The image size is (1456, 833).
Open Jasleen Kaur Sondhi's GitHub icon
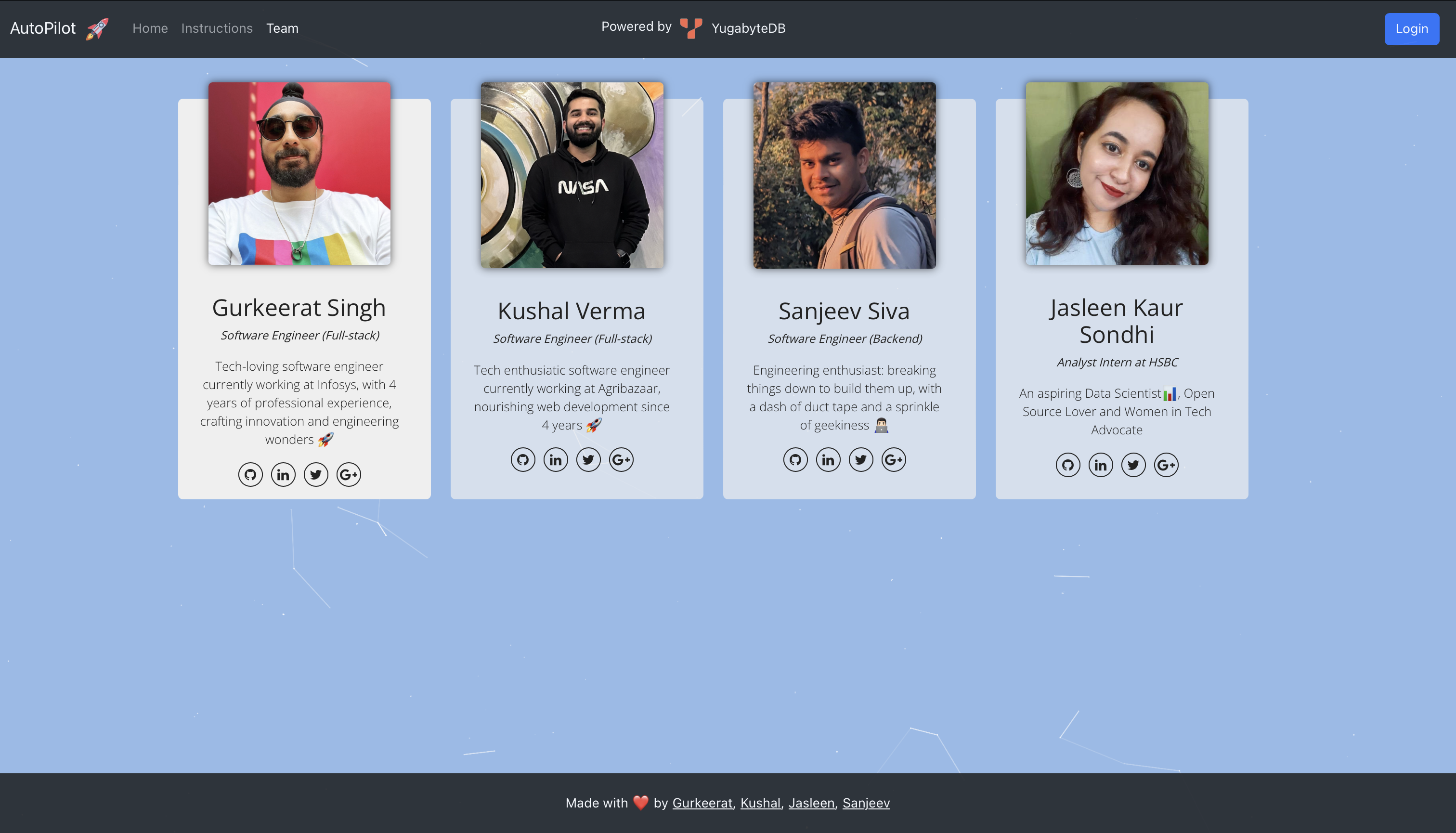(x=1067, y=465)
